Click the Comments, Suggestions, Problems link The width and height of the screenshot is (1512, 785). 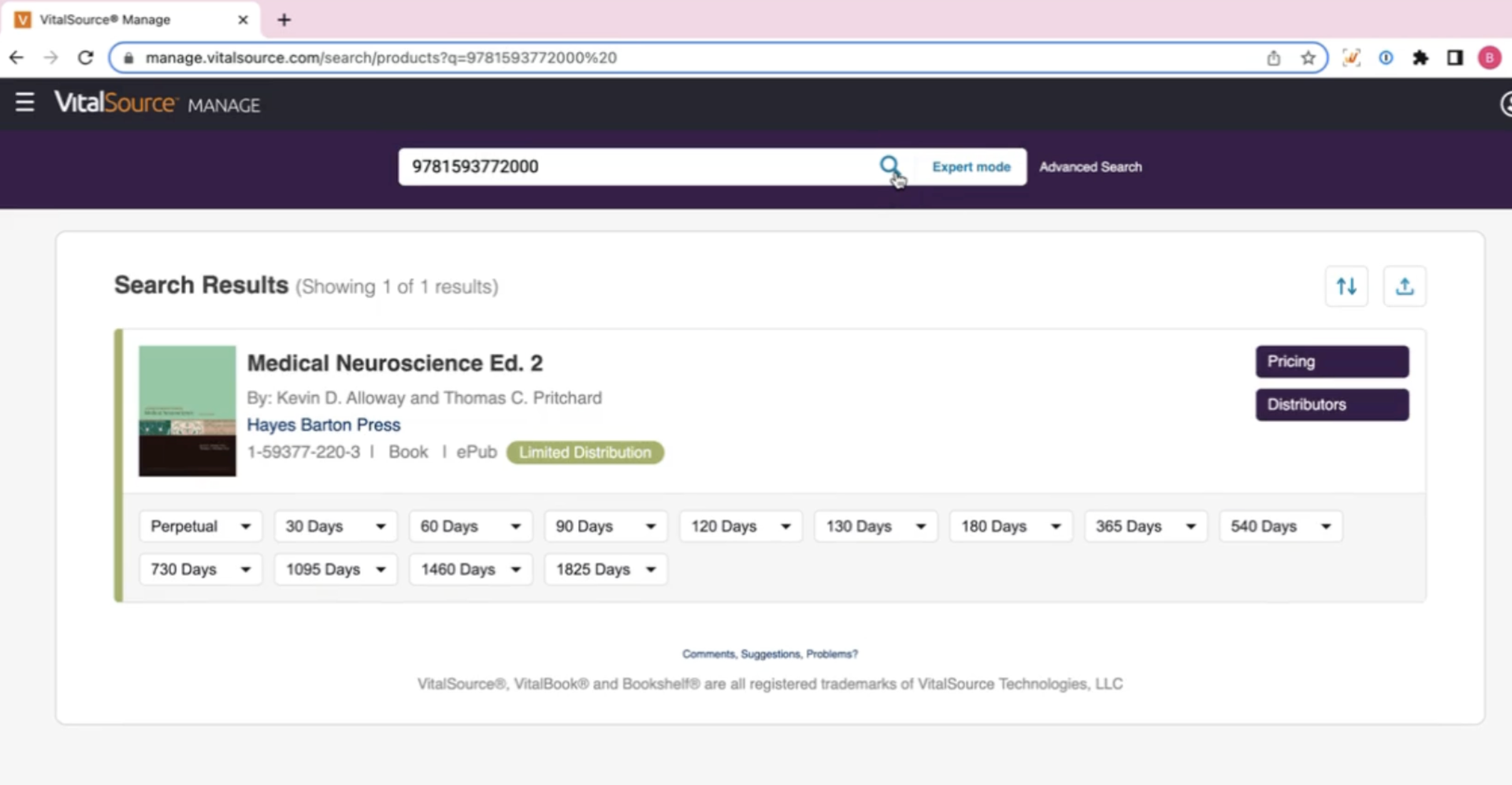pyautogui.click(x=770, y=654)
